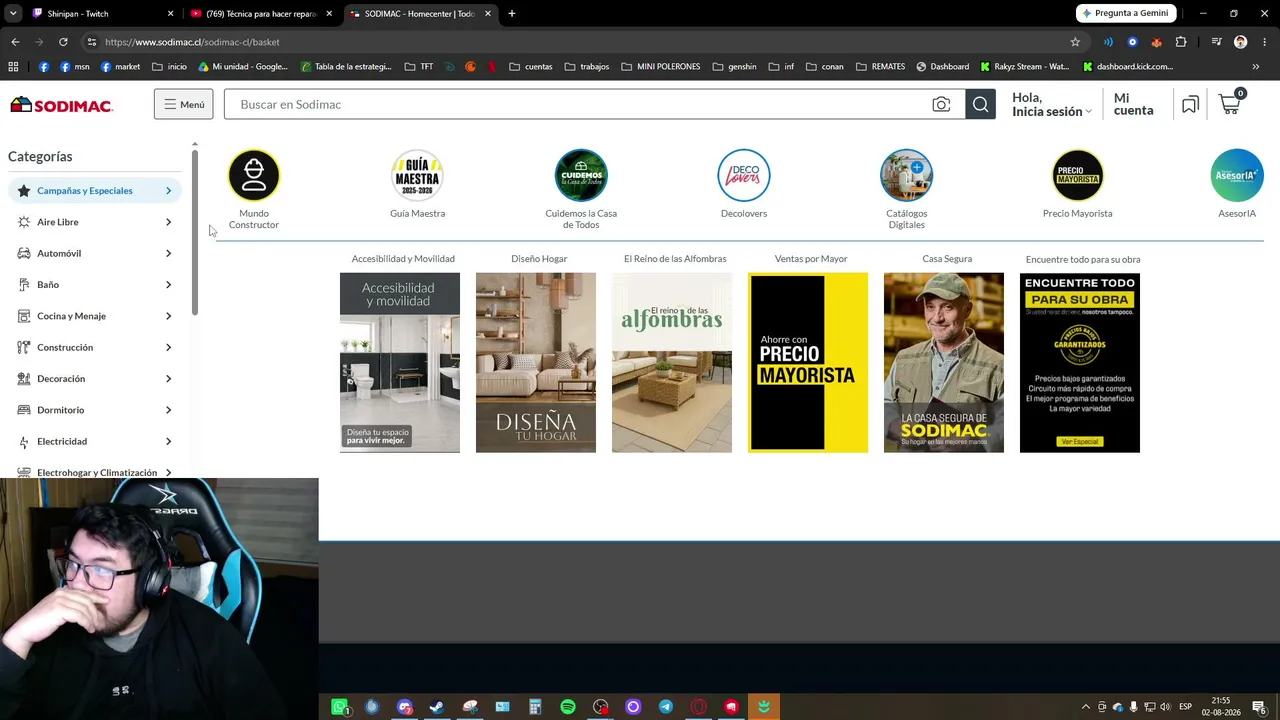Search by image with the camera icon

point(941,104)
